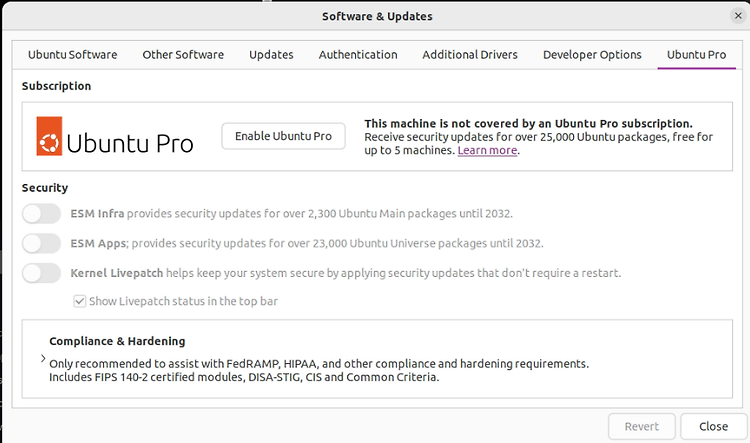Click the ESM Apps description text

point(307,243)
